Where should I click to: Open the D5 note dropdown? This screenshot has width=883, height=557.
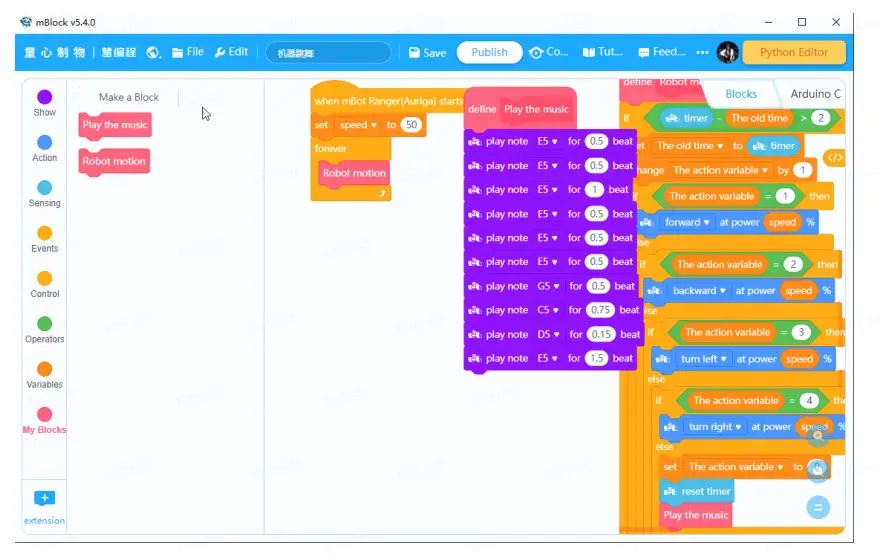(548, 335)
